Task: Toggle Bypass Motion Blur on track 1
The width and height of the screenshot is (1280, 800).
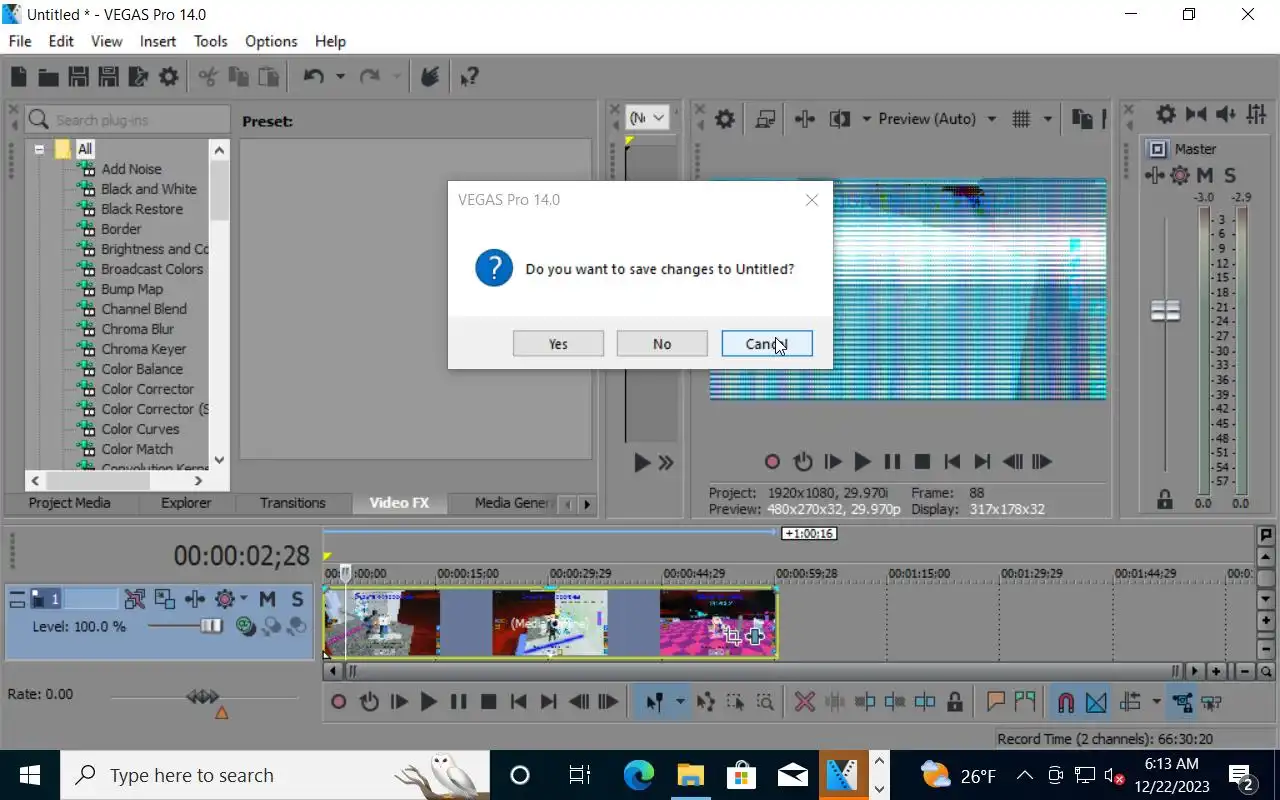Action: tap(135, 599)
